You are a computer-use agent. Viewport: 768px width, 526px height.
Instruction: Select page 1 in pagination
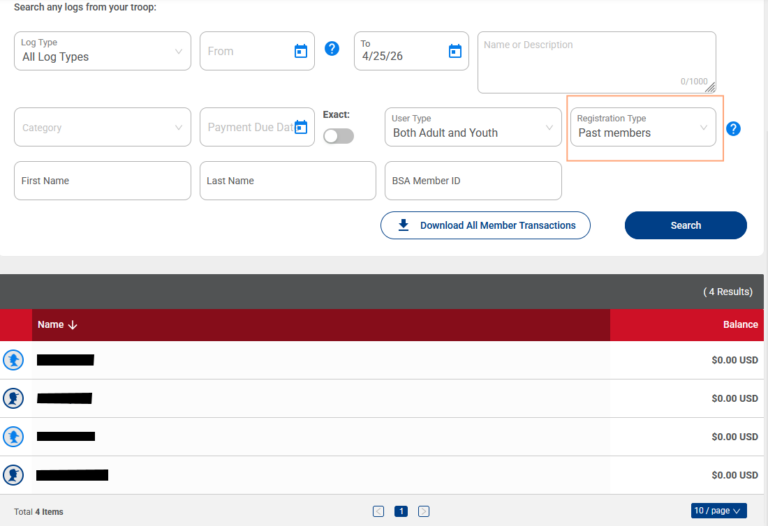[401, 511]
